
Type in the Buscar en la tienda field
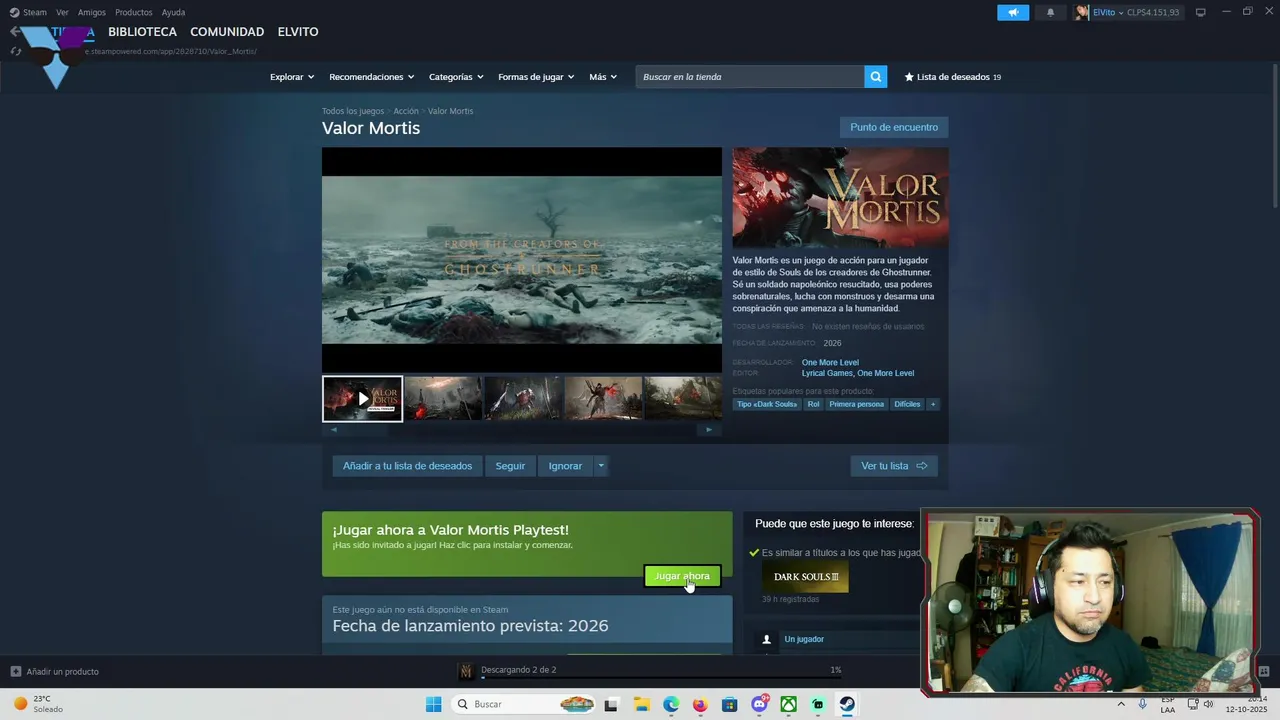(x=750, y=77)
